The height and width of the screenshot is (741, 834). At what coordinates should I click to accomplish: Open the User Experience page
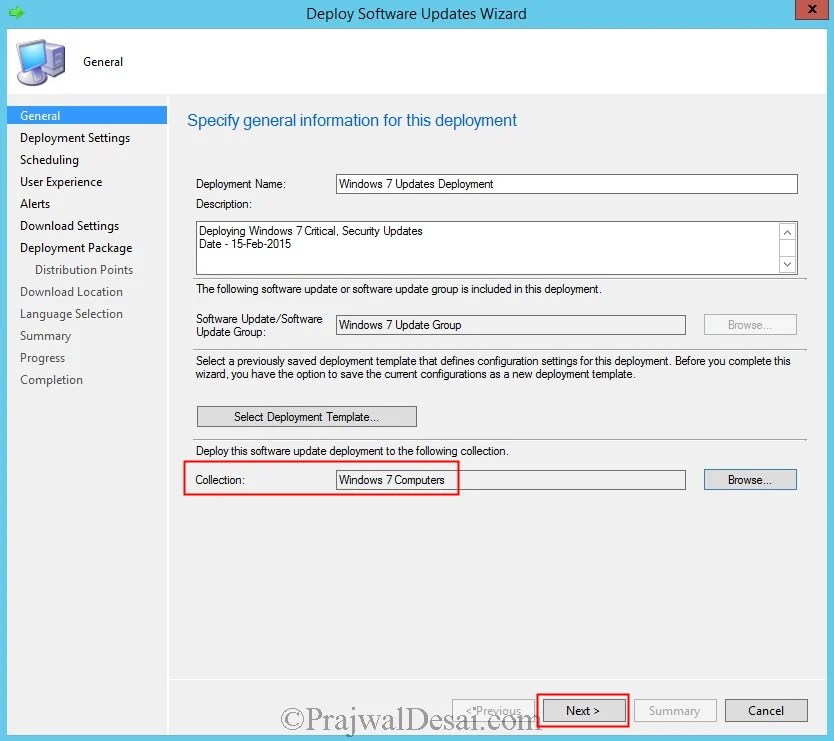pos(61,181)
